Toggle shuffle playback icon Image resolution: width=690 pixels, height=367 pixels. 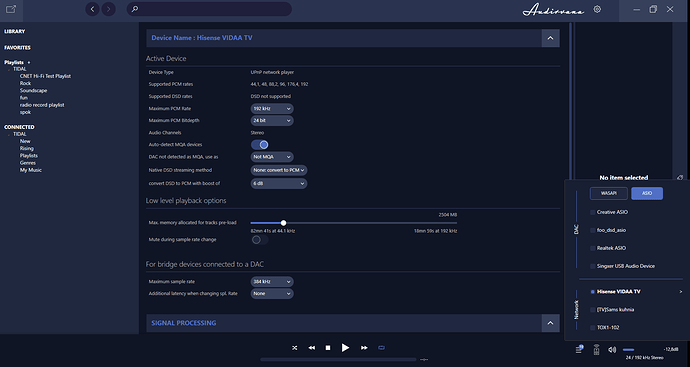(x=295, y=348)
